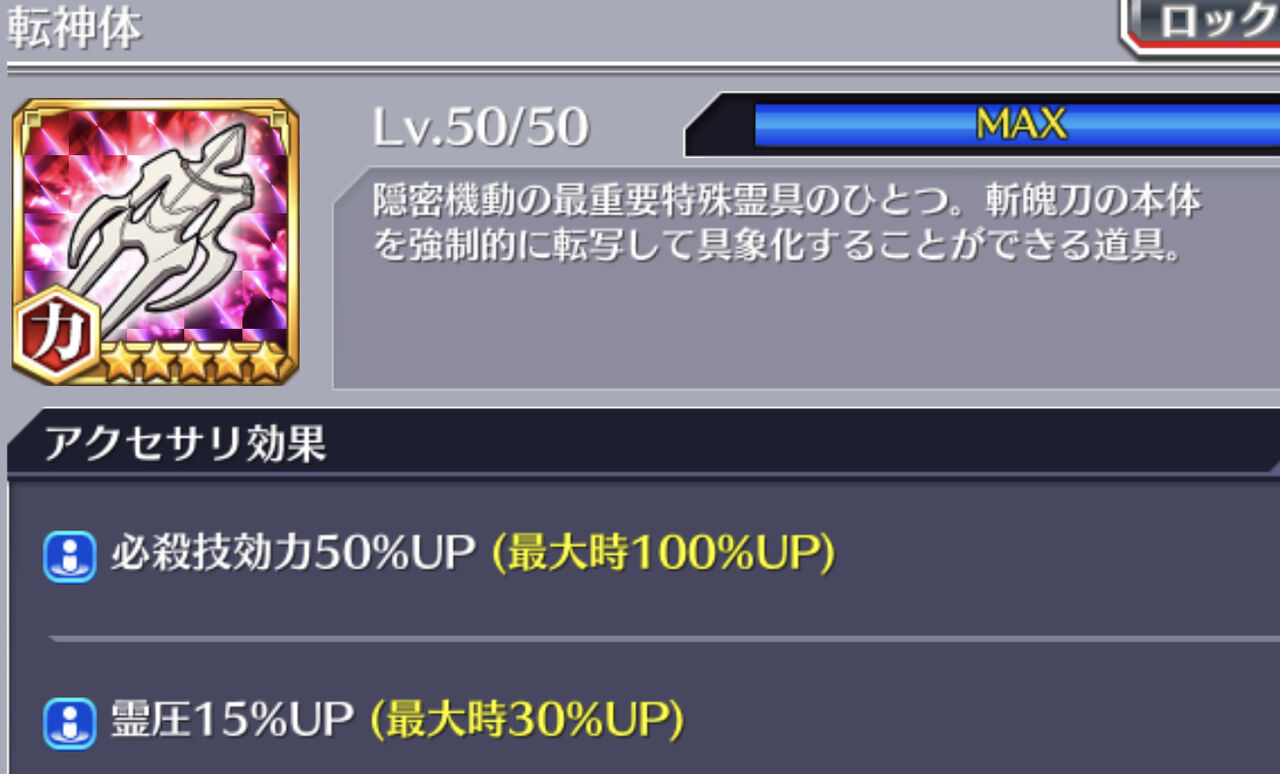
Task: Click the 隠密機動の最重要特殊霊具 description line
Action: click(786, 202)
